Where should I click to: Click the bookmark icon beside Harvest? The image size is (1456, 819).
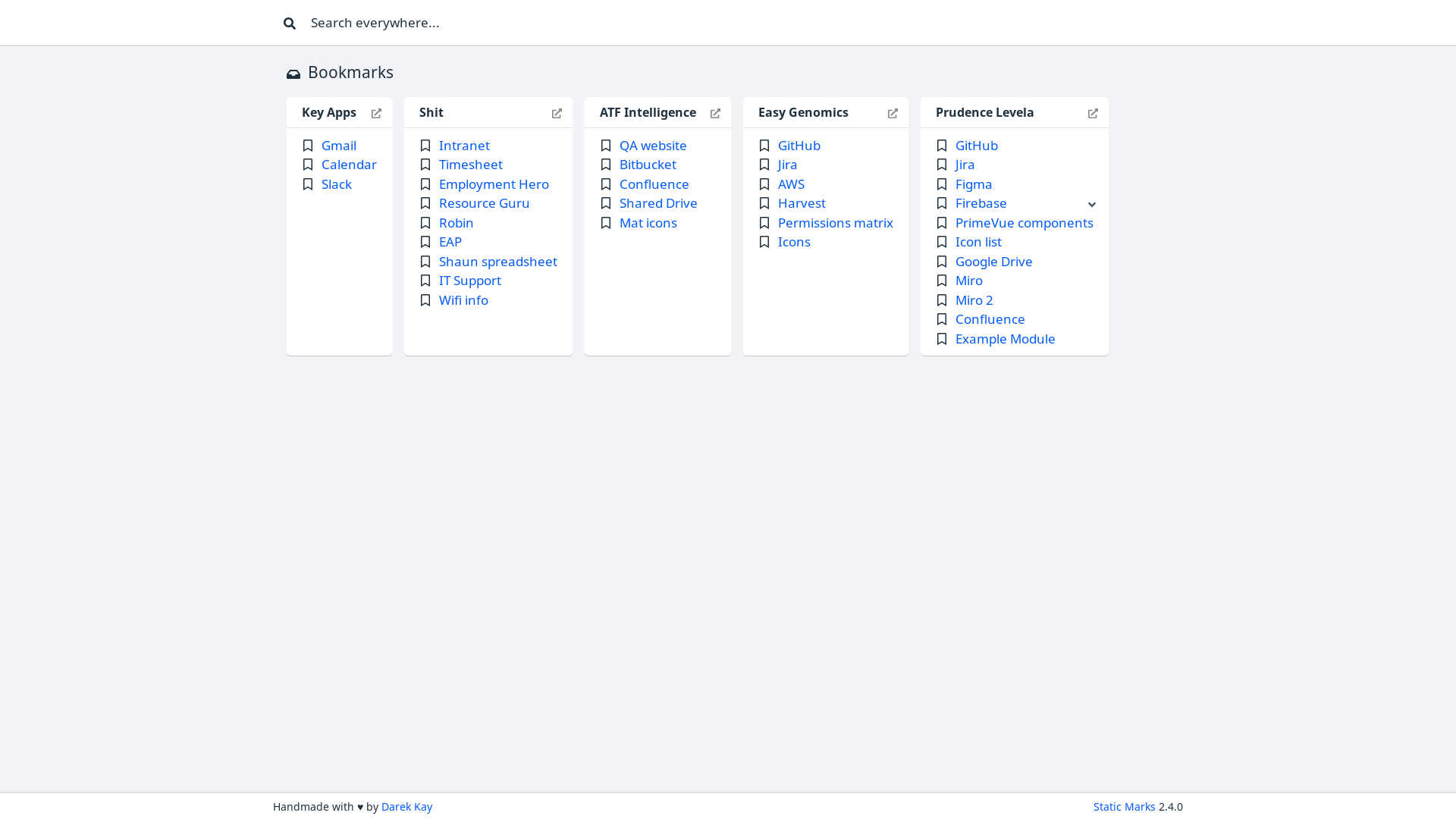click(x=764, y=203)
